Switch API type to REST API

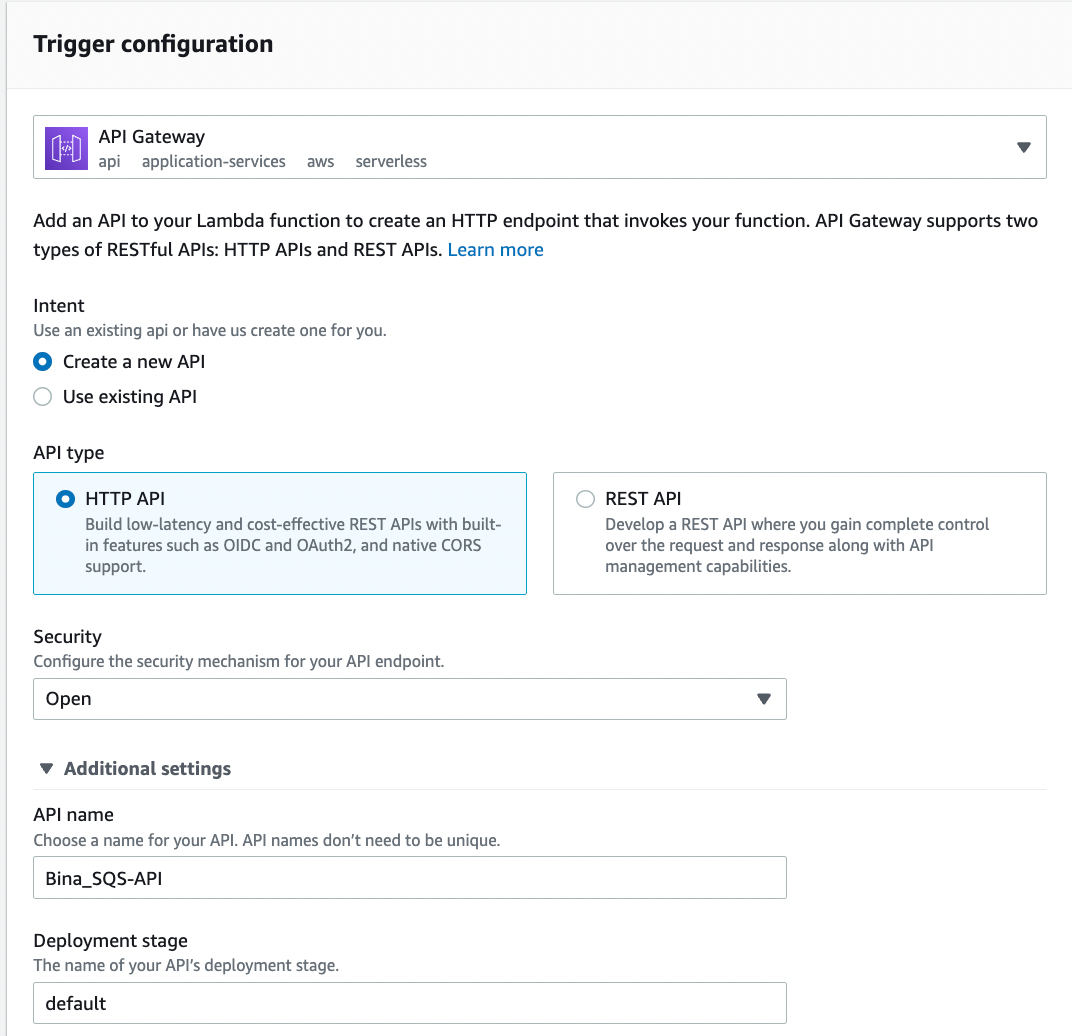click(584, 498)
